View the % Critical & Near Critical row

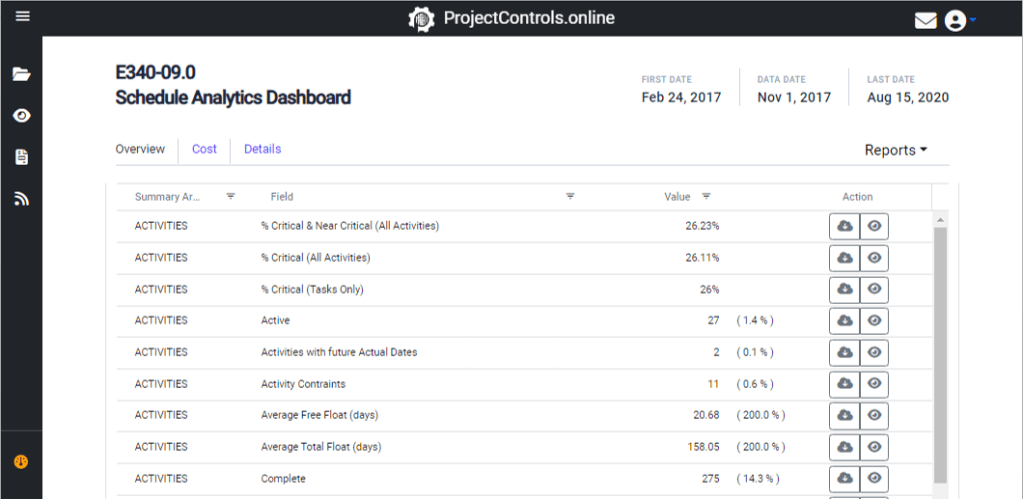(874, 227)
